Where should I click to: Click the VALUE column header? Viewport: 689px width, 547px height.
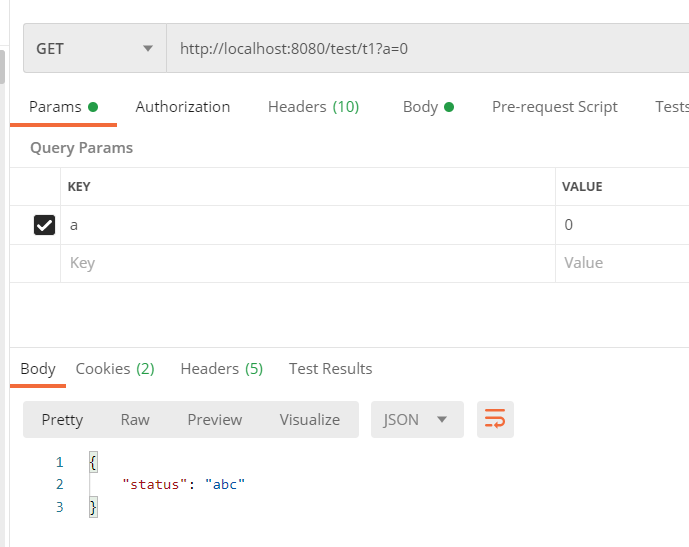[x=582, y=187]
